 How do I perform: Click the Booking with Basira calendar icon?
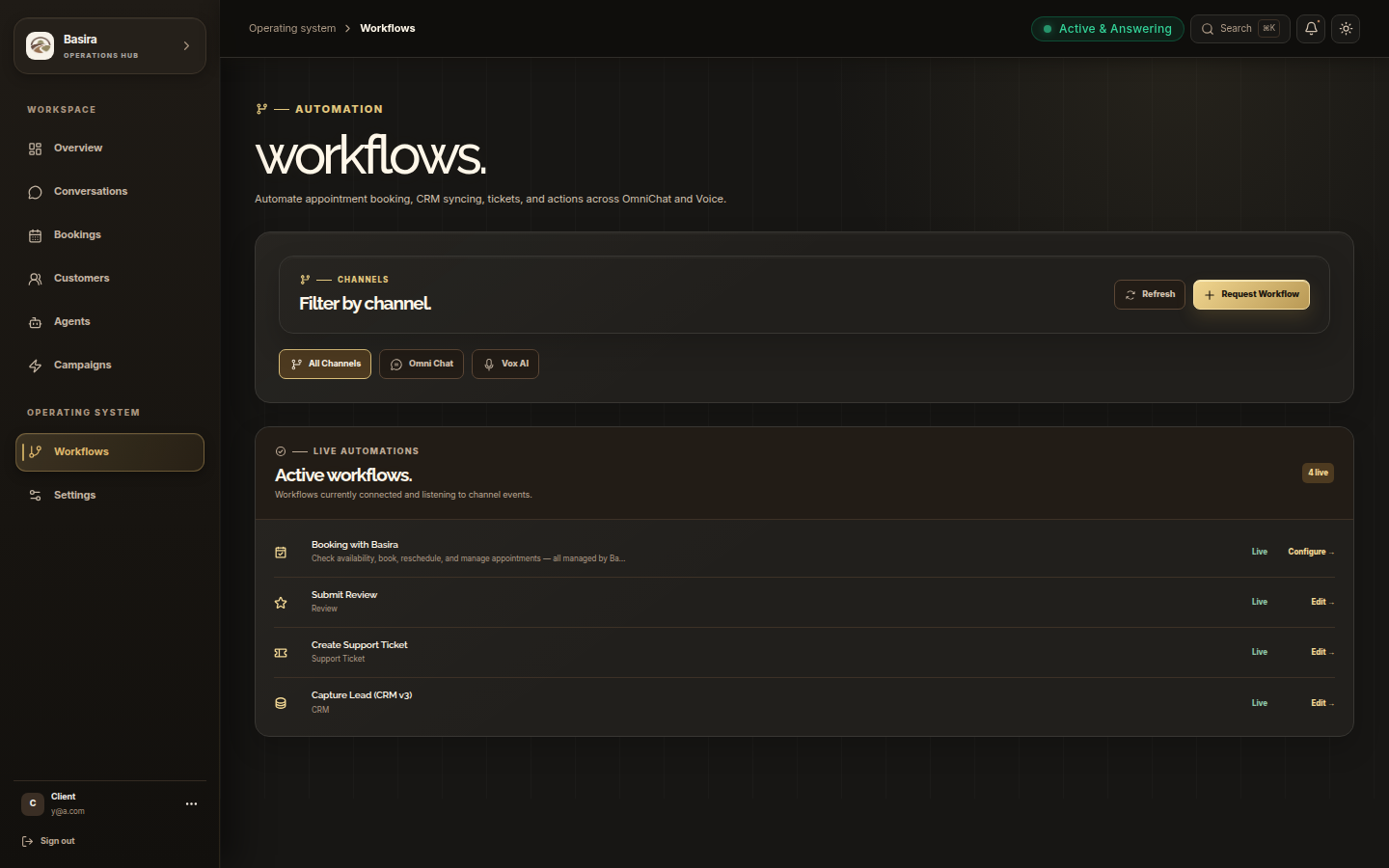pos(281,553)
